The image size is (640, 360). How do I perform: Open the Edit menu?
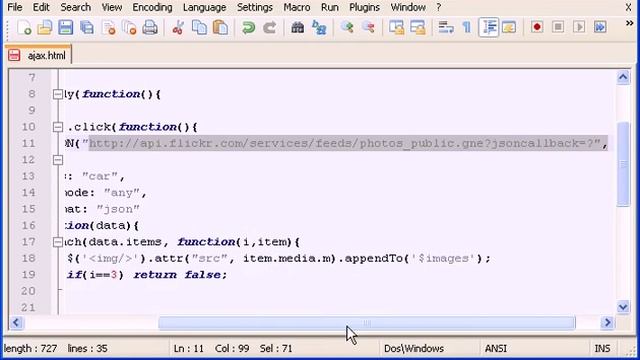tap(41, 7)
